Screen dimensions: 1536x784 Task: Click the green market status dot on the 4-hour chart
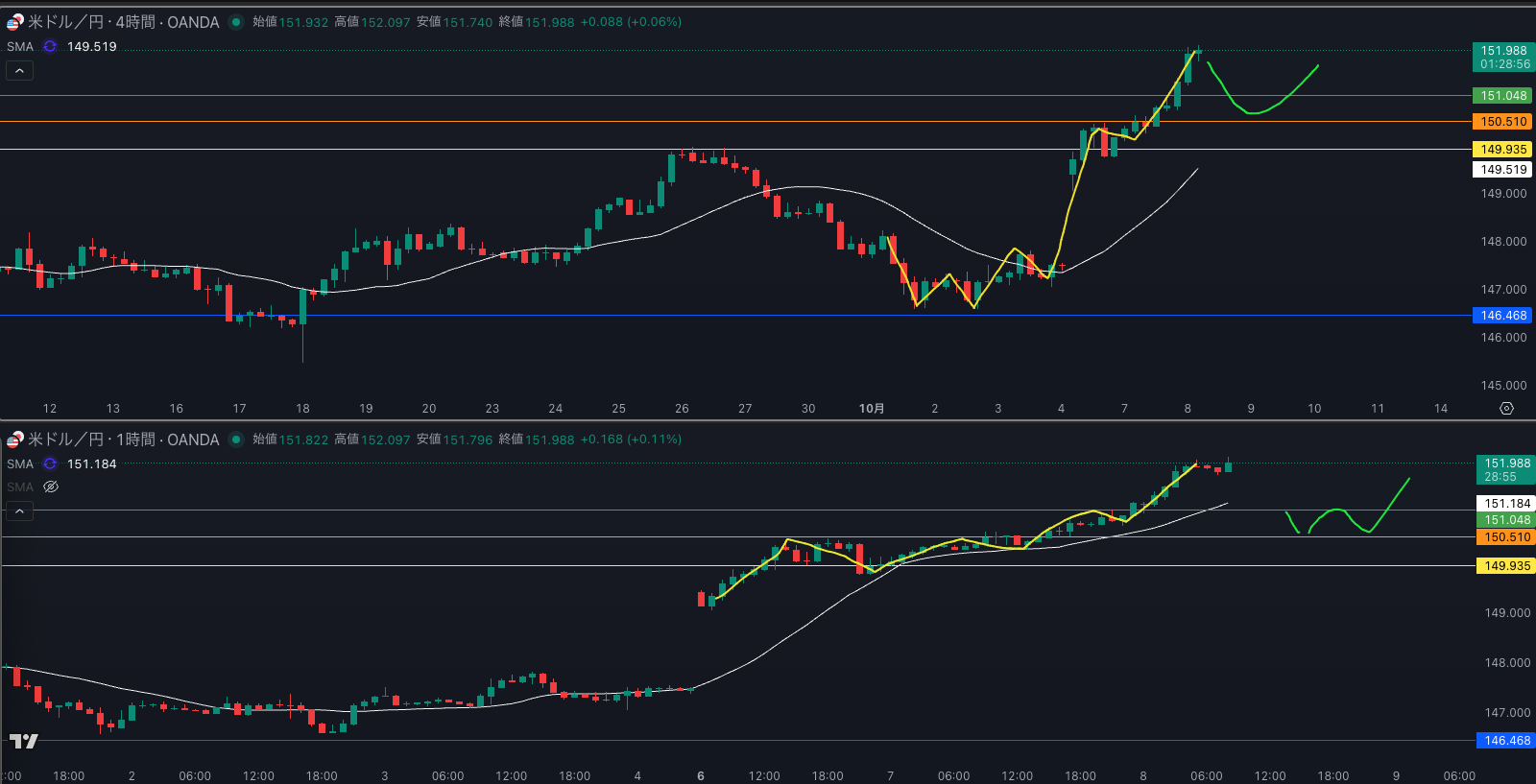[236, 22]
